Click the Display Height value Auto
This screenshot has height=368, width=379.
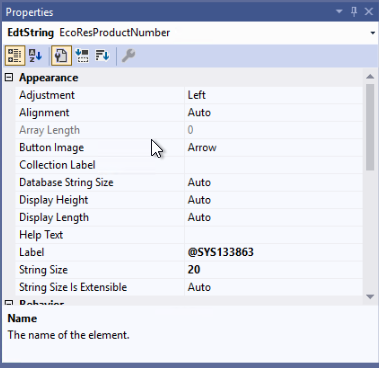tap(273, 200)
